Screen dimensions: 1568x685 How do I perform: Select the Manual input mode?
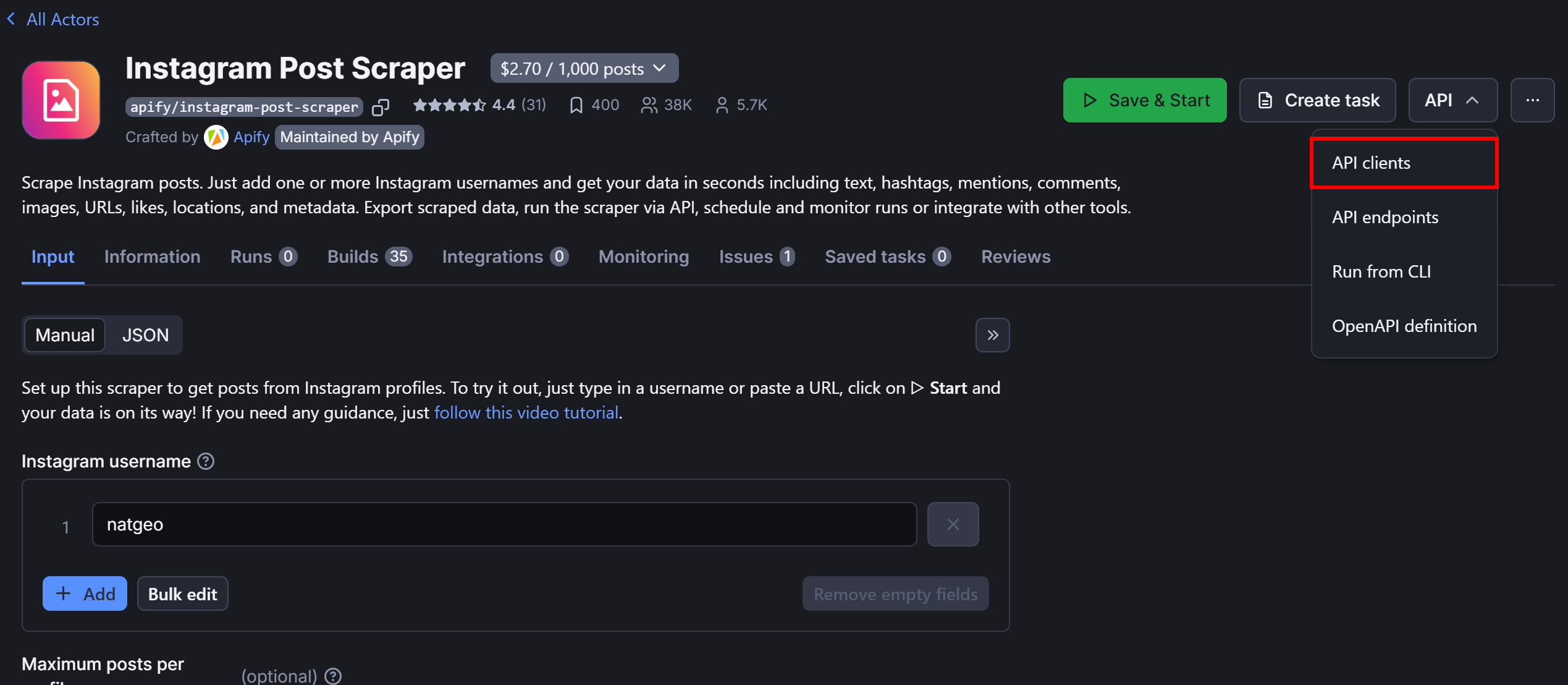64,334
